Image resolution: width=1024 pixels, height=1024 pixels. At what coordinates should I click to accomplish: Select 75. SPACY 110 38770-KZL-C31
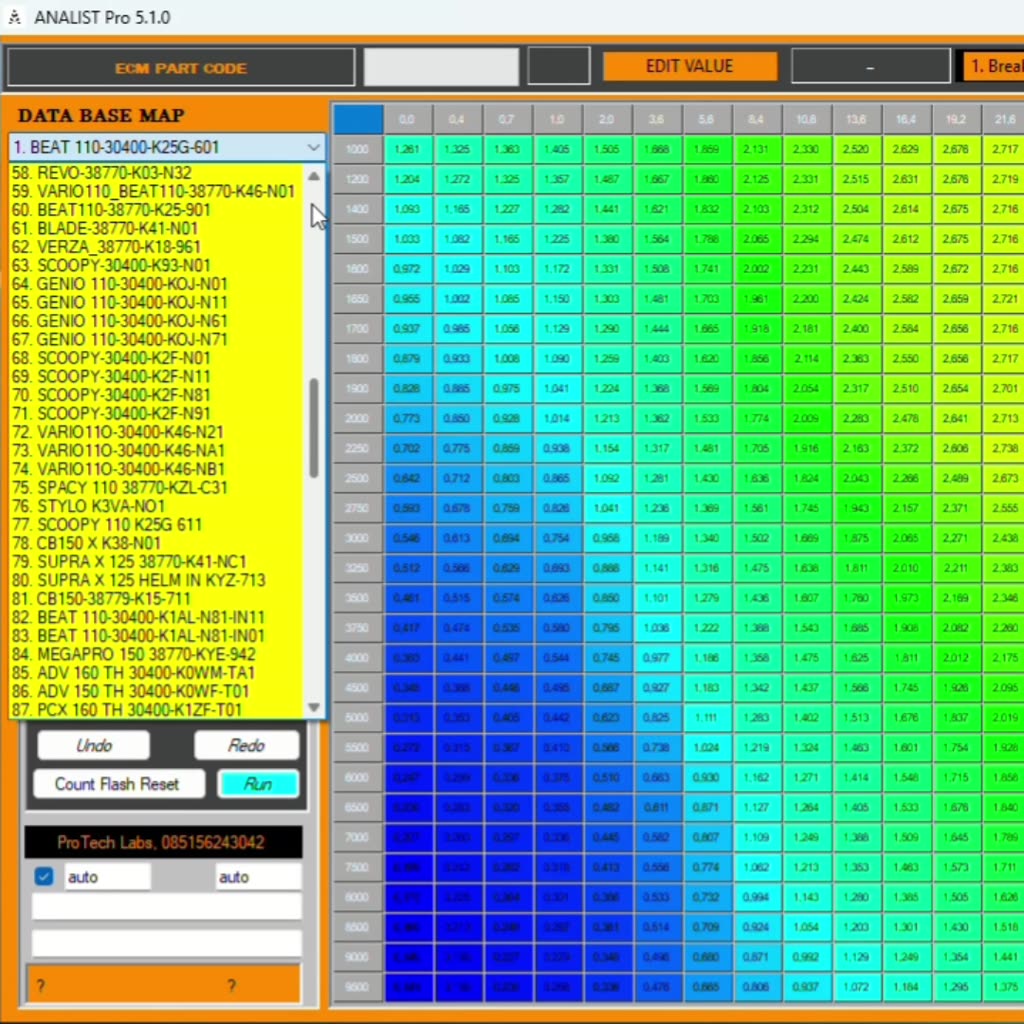(155, 487)
